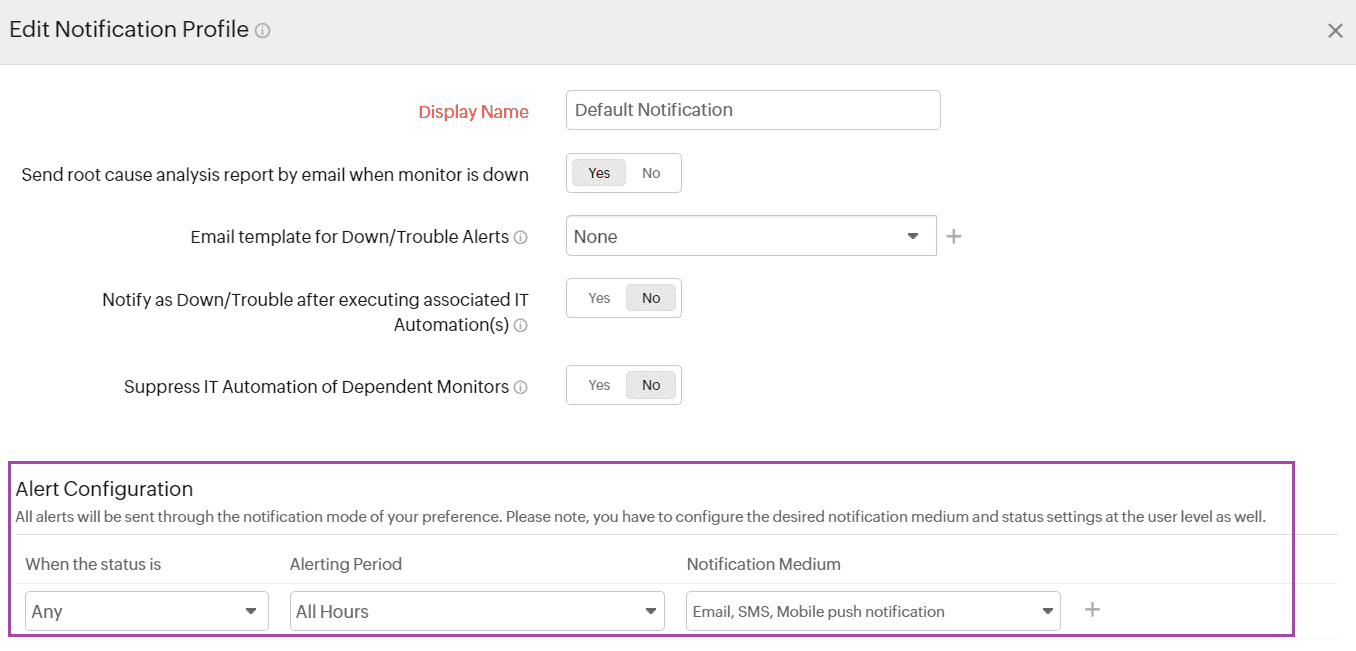Add another alert configuration row
This screenshot has width=1356, height=651.
(1092, 610)
